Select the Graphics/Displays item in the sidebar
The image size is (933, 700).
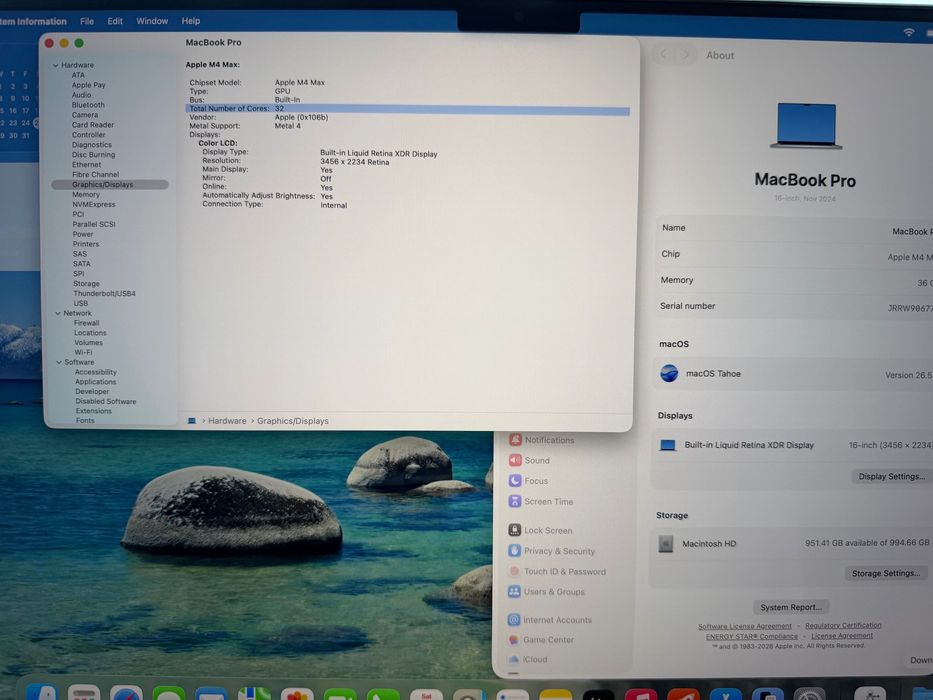coord(110,185)
